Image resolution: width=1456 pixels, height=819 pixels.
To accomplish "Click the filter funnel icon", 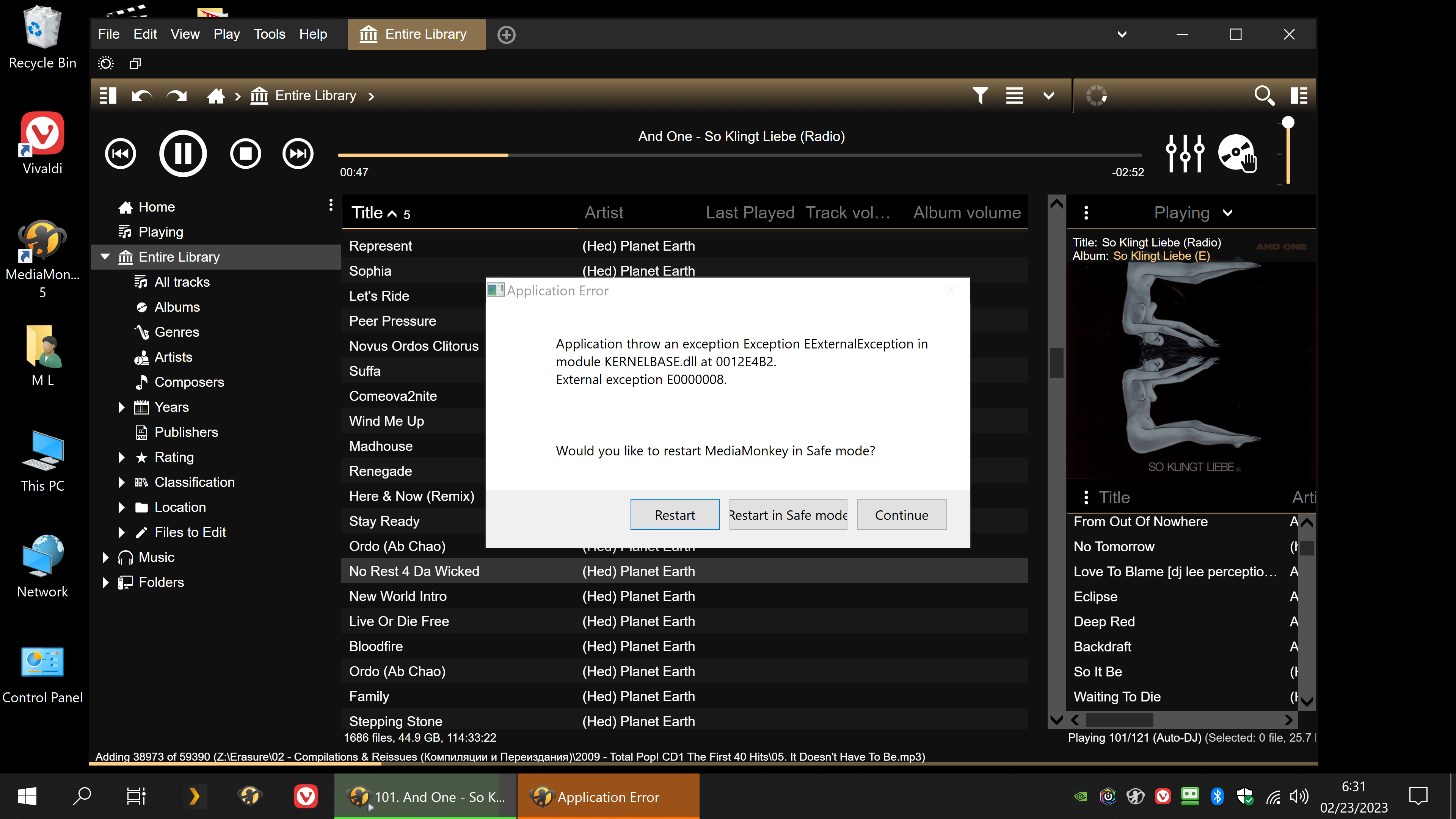I will pyautogui.click(x=980, y=96).
